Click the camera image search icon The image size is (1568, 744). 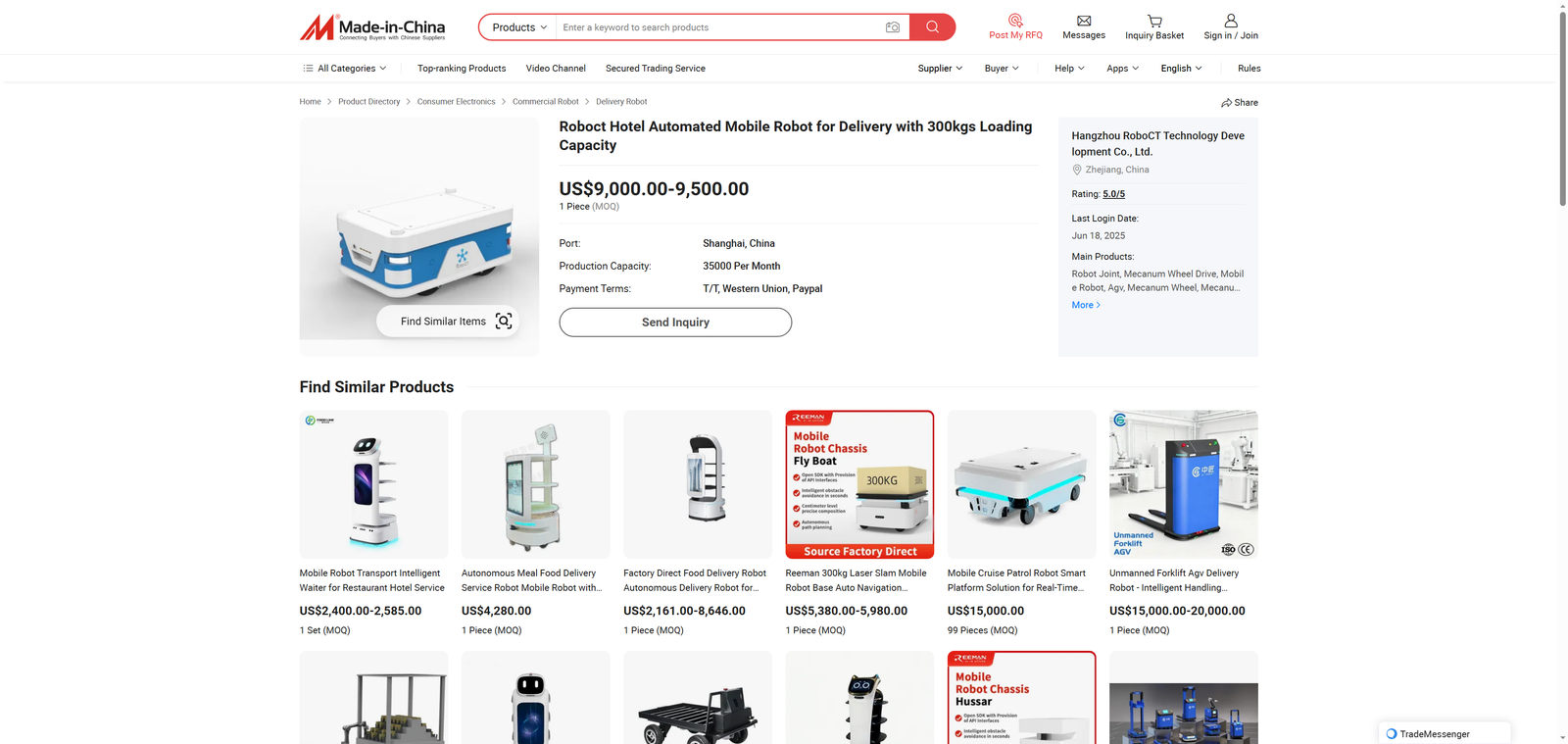[892, 27]
